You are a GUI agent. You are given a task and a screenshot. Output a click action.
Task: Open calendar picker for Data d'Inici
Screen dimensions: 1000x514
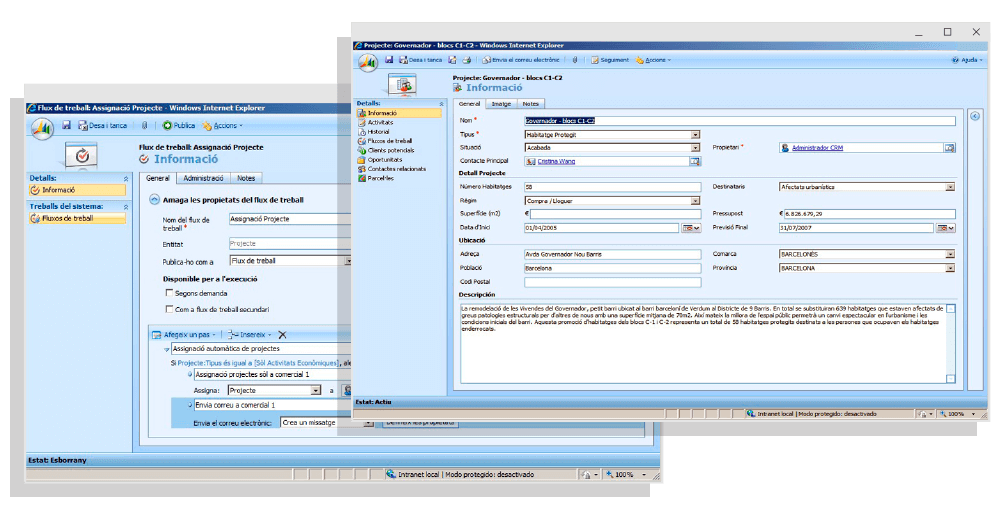[691, 228]
